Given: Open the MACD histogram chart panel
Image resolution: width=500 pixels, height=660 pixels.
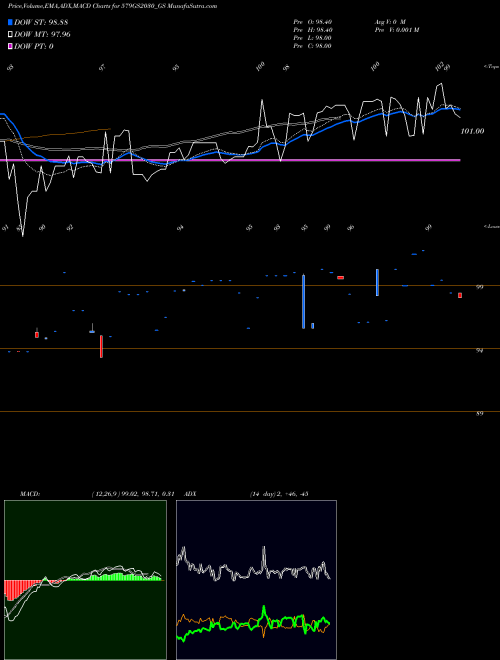Looking at the screenshot, I should click(85, 580).
